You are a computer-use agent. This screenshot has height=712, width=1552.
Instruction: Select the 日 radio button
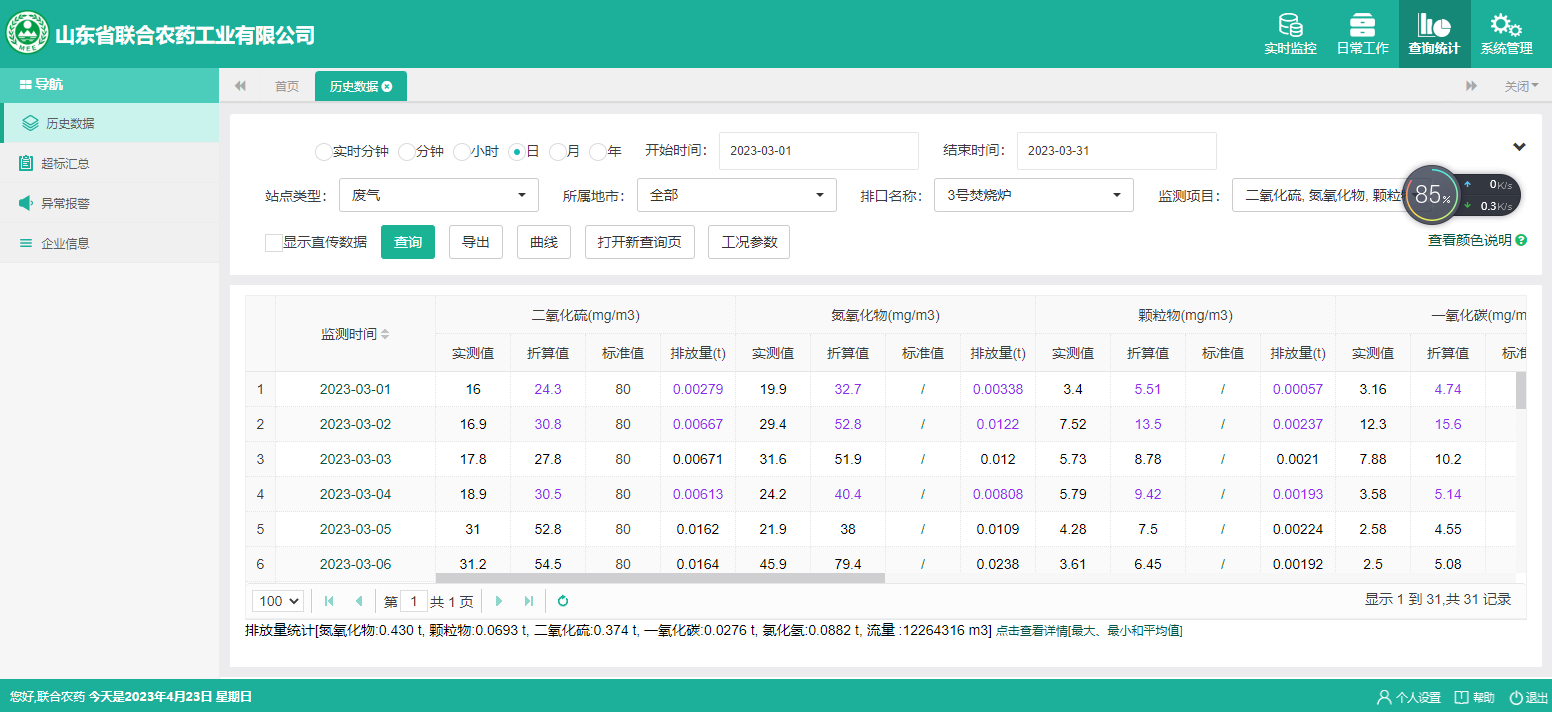click(516, 152)
